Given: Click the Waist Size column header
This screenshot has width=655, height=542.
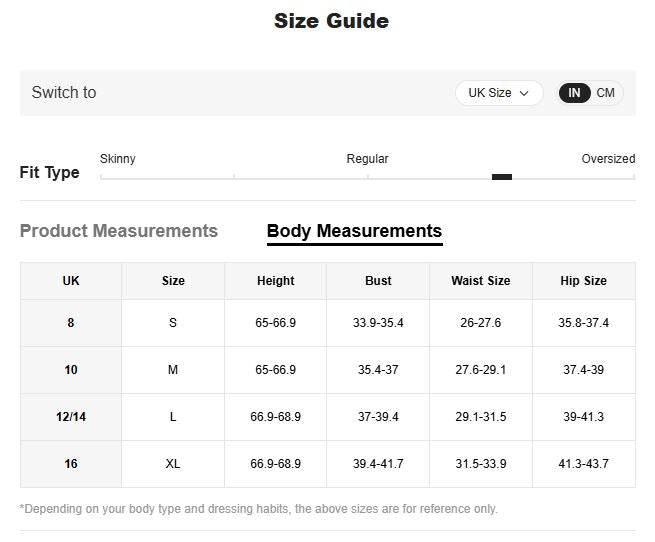Looking at the screenshot, I should [480, 281].
